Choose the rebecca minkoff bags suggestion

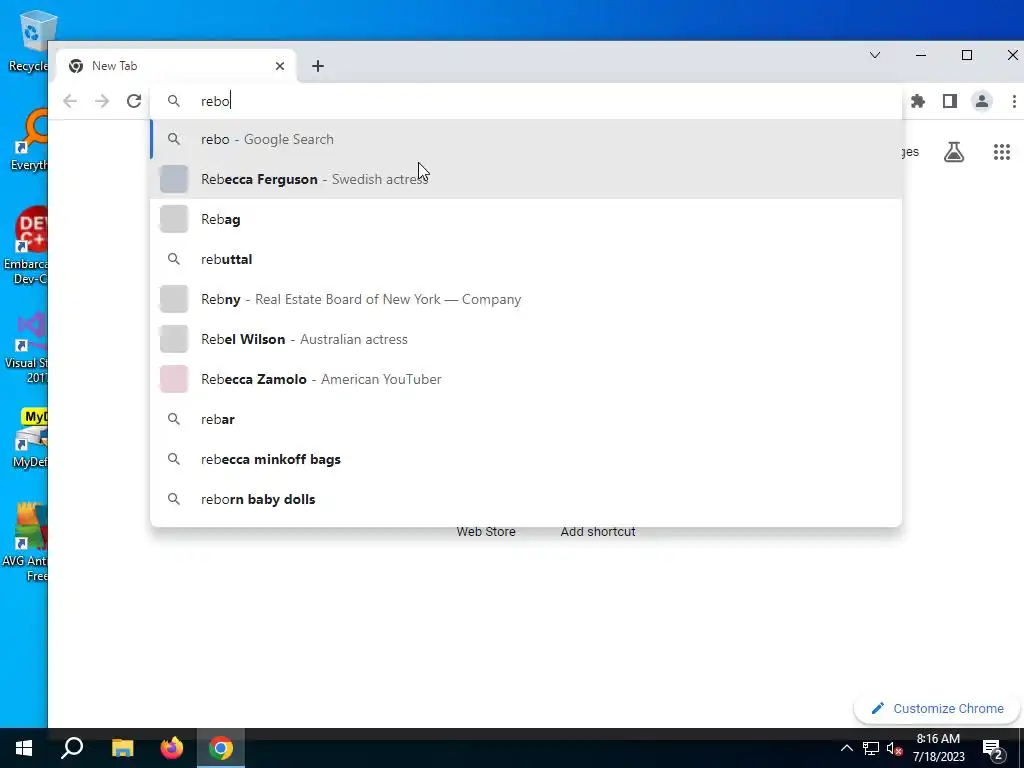(x=526, y=459)
